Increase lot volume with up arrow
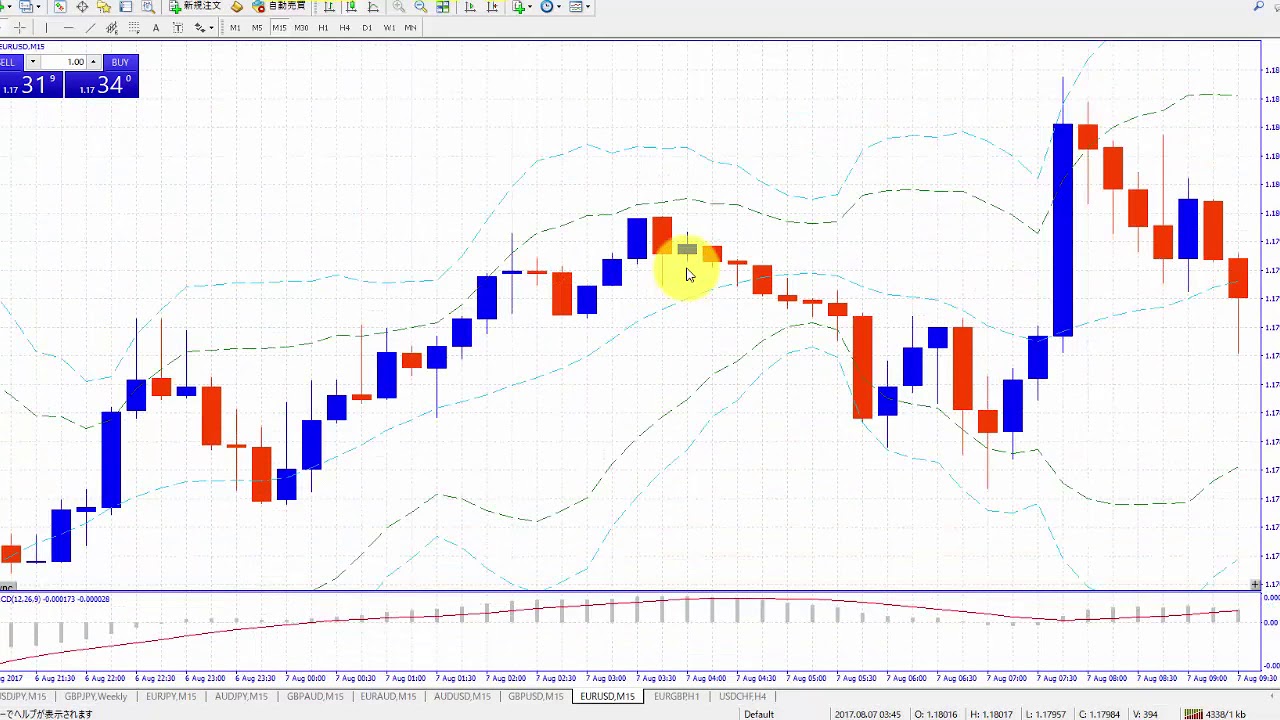Viewport: 1280px width, 720px height. click(x=93, y=60)
